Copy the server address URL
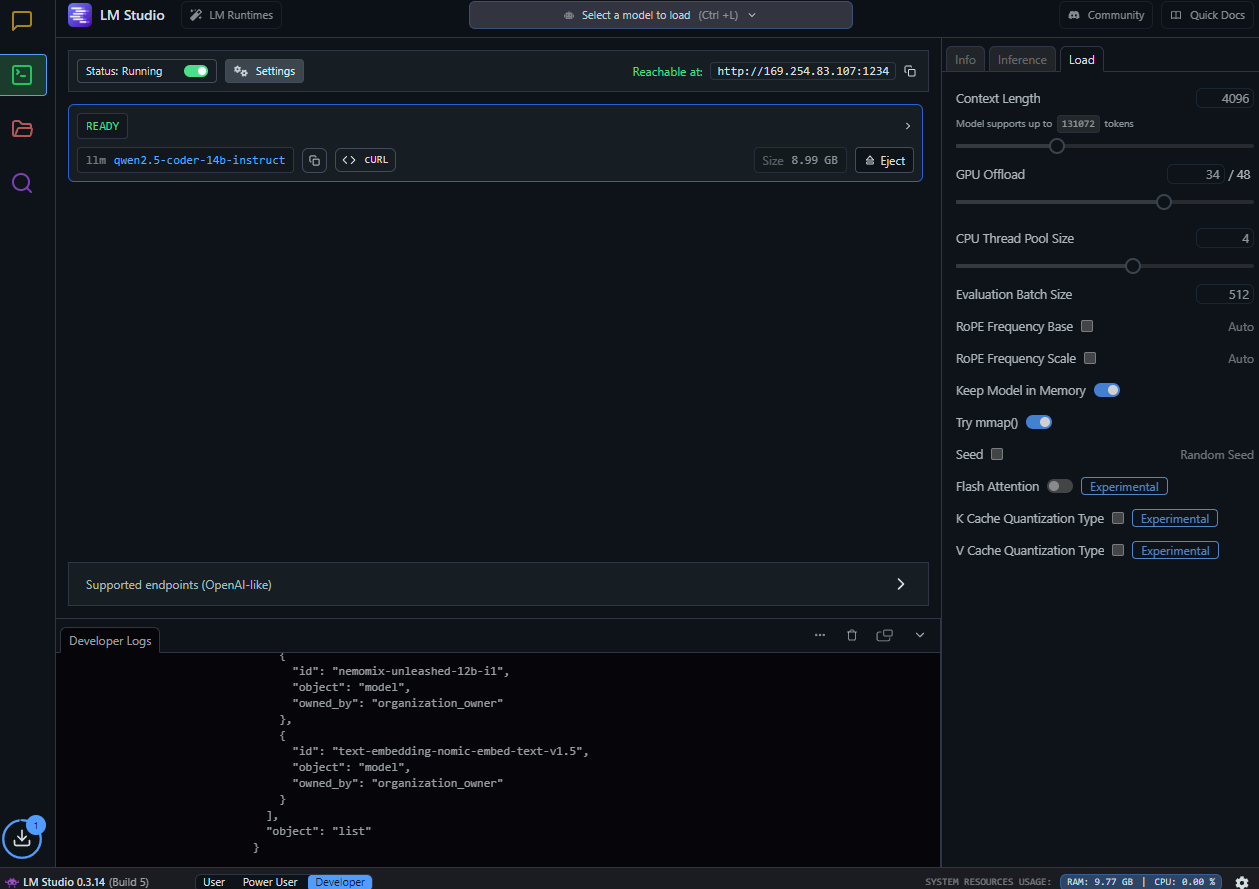The image size is (1259, 889). click(x=910, y=71)
